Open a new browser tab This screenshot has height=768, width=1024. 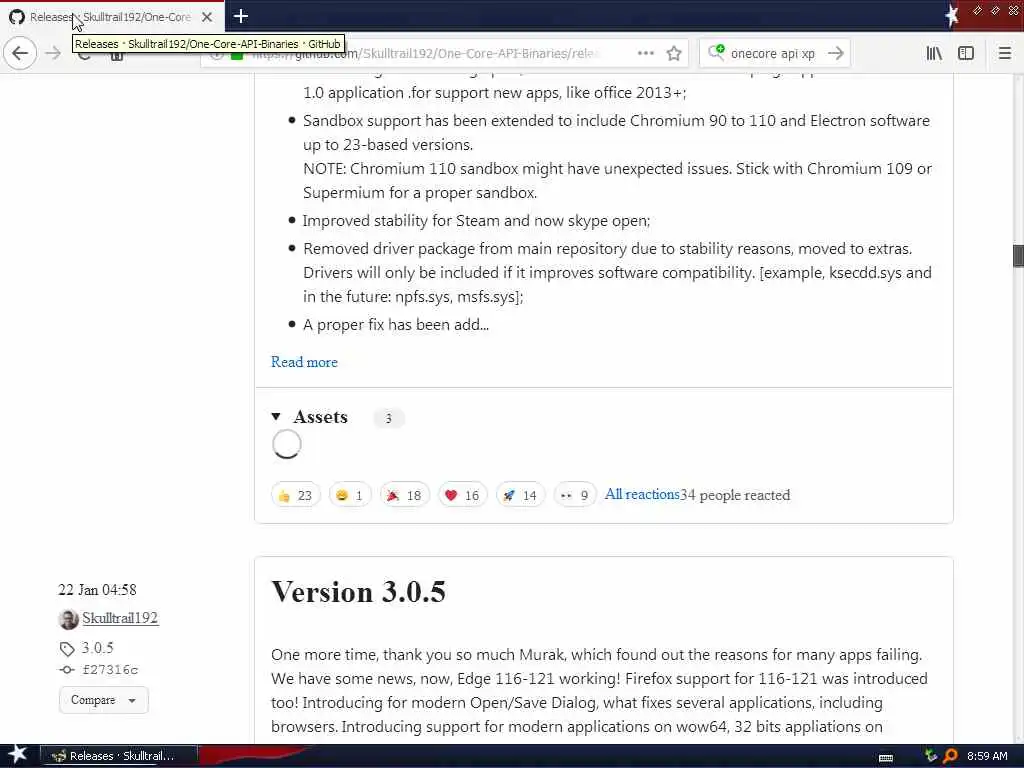point(240,16)
